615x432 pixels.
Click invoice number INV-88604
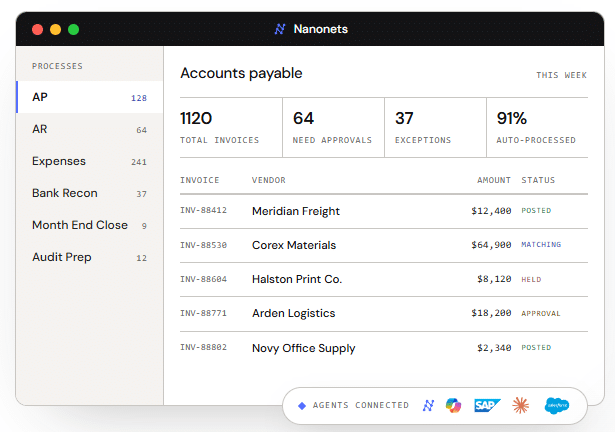click(203, 279)
